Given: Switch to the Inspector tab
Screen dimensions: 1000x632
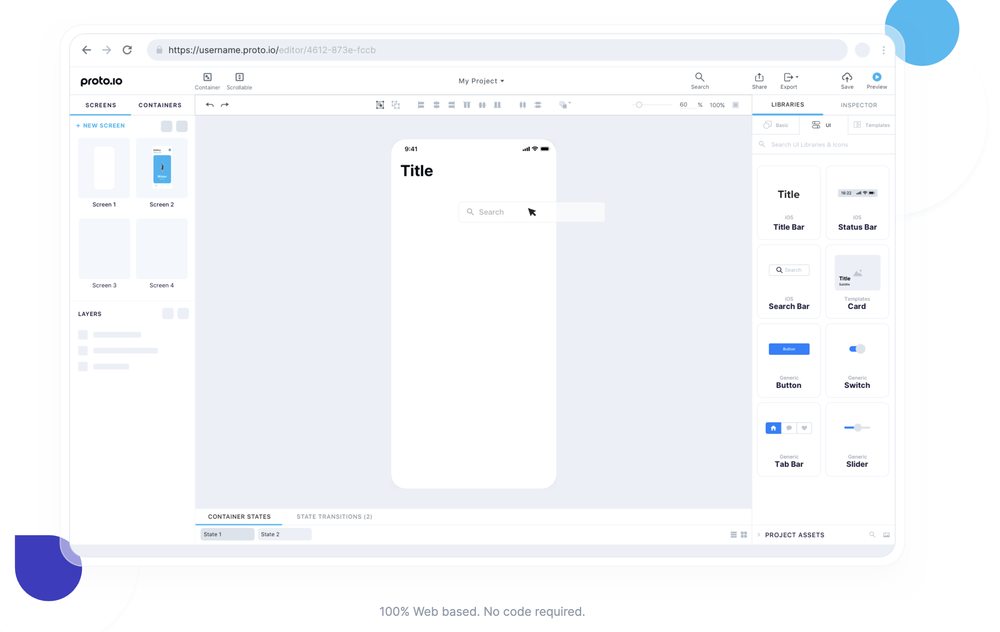Looking at the screenshot, I should (858, 104).
